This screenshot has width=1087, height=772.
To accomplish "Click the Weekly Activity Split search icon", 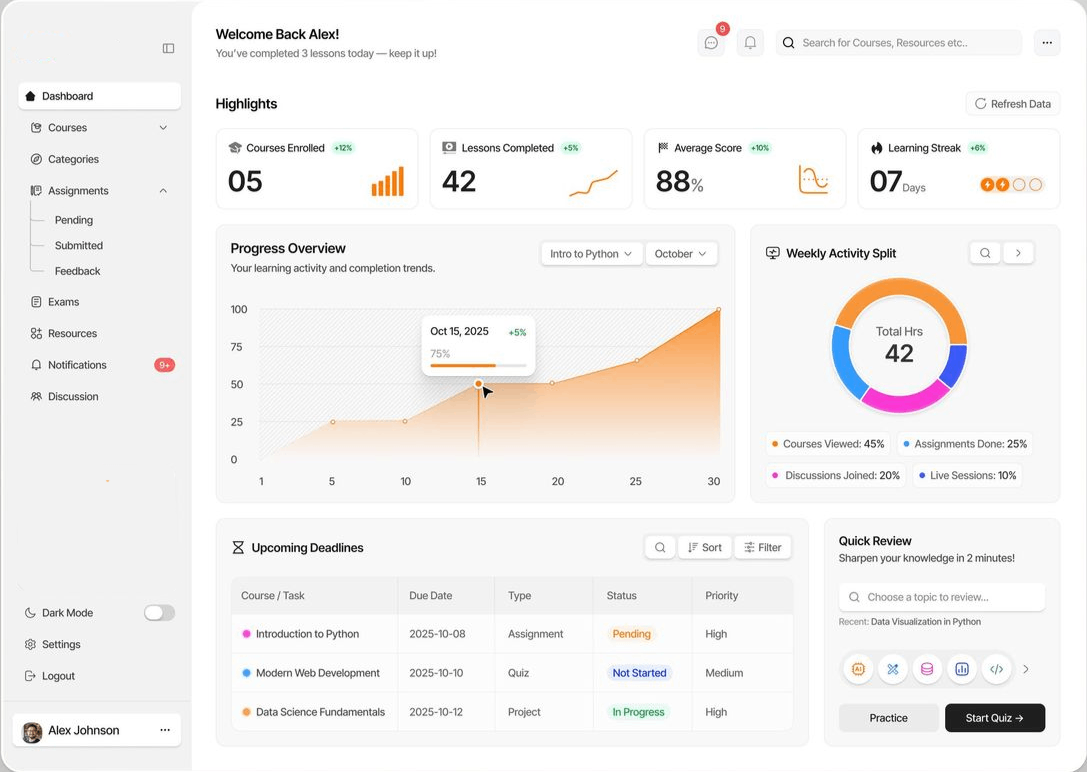I will (x=985, y=253).
